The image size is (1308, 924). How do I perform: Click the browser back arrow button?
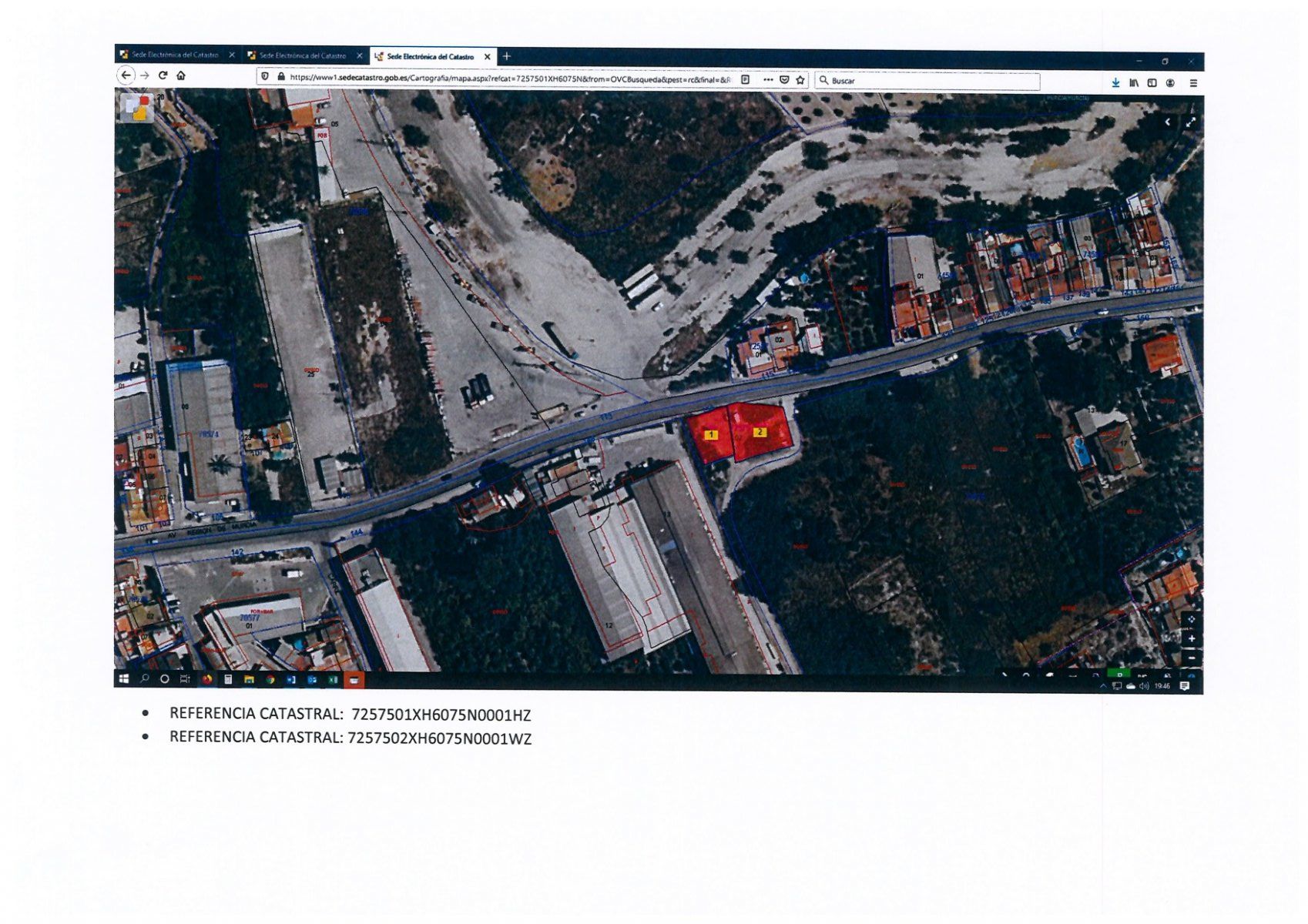(126, 75)
